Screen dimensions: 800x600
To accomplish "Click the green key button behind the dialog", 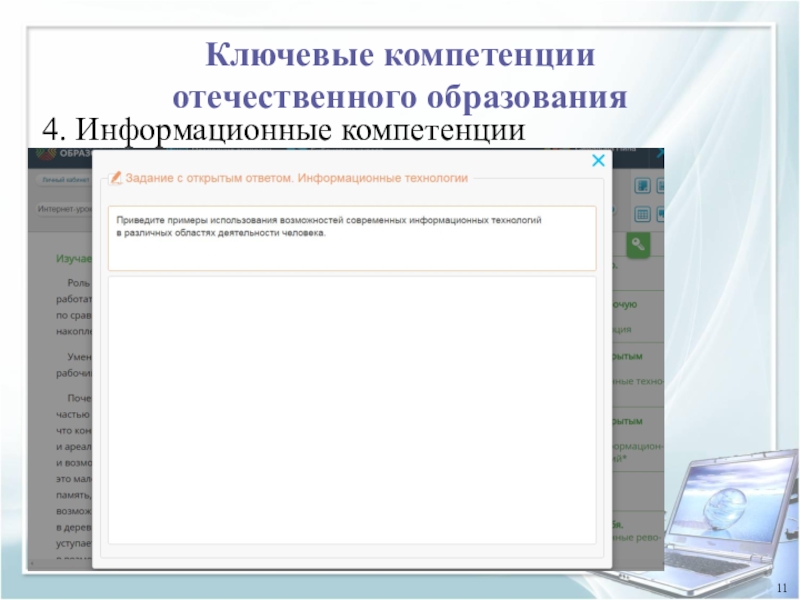I will pyautogui.click(x=638, y=245).
